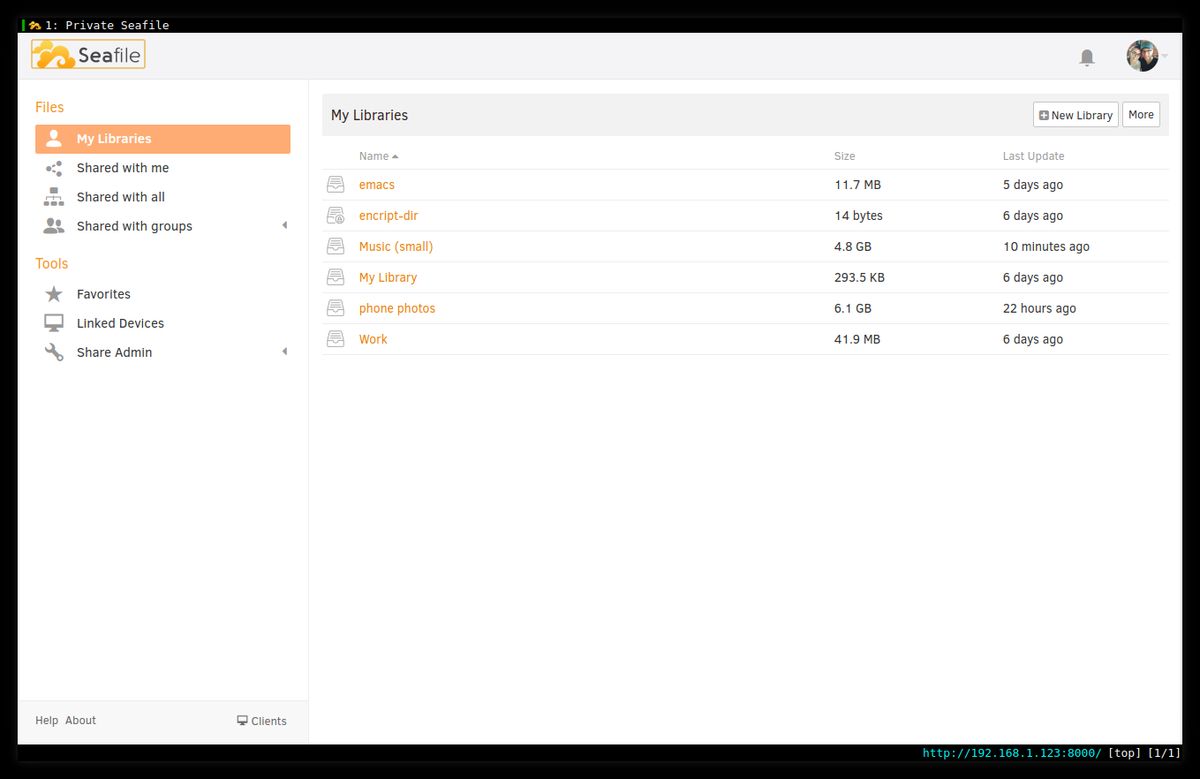Open the phone photos library
The height and width of the screenshot is (779, 1200).
397,309
